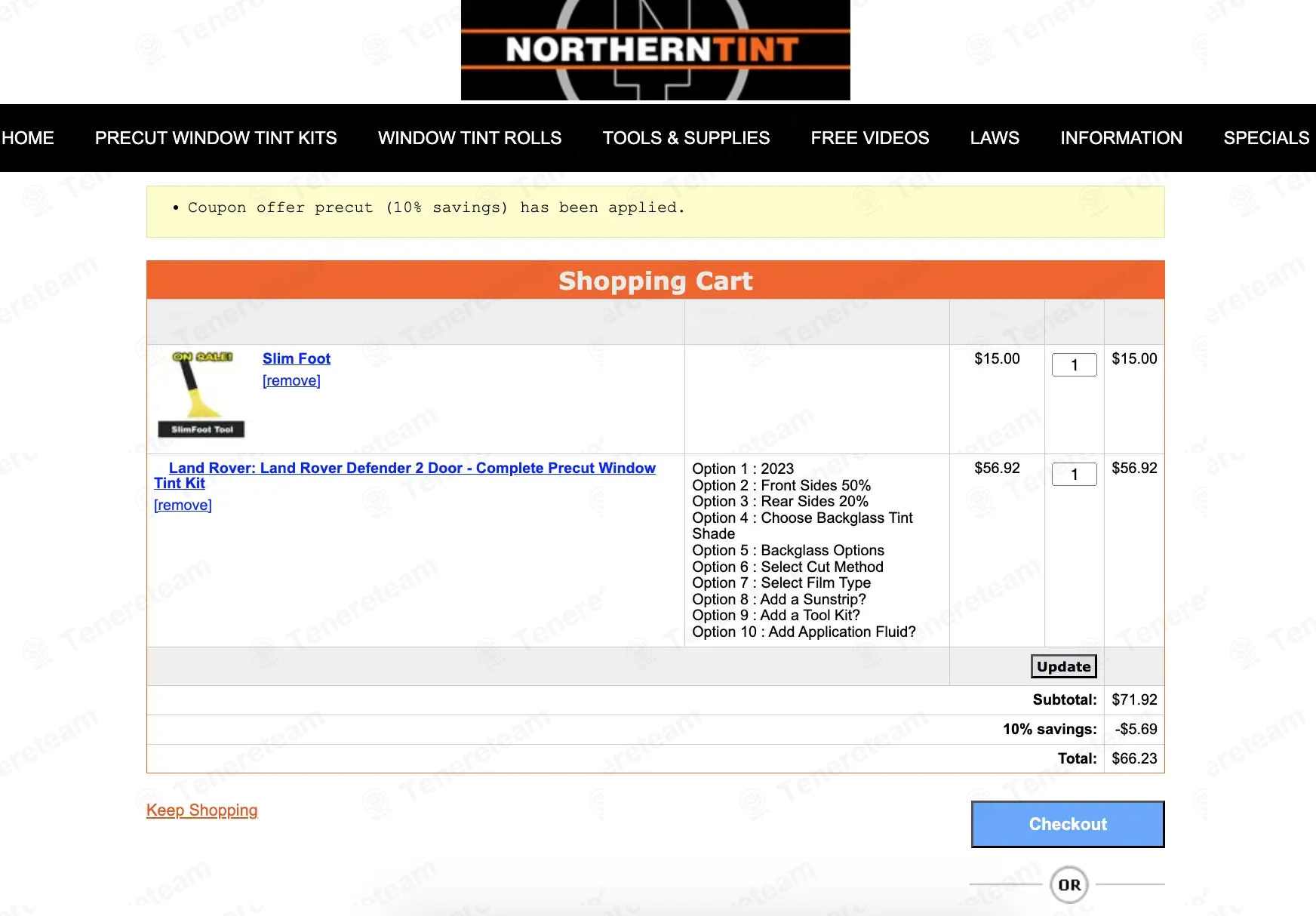This screenshot has width=1316, height=916.
Task: Open the Land Rover Defender tint kit link
Action: pos(411,468)
